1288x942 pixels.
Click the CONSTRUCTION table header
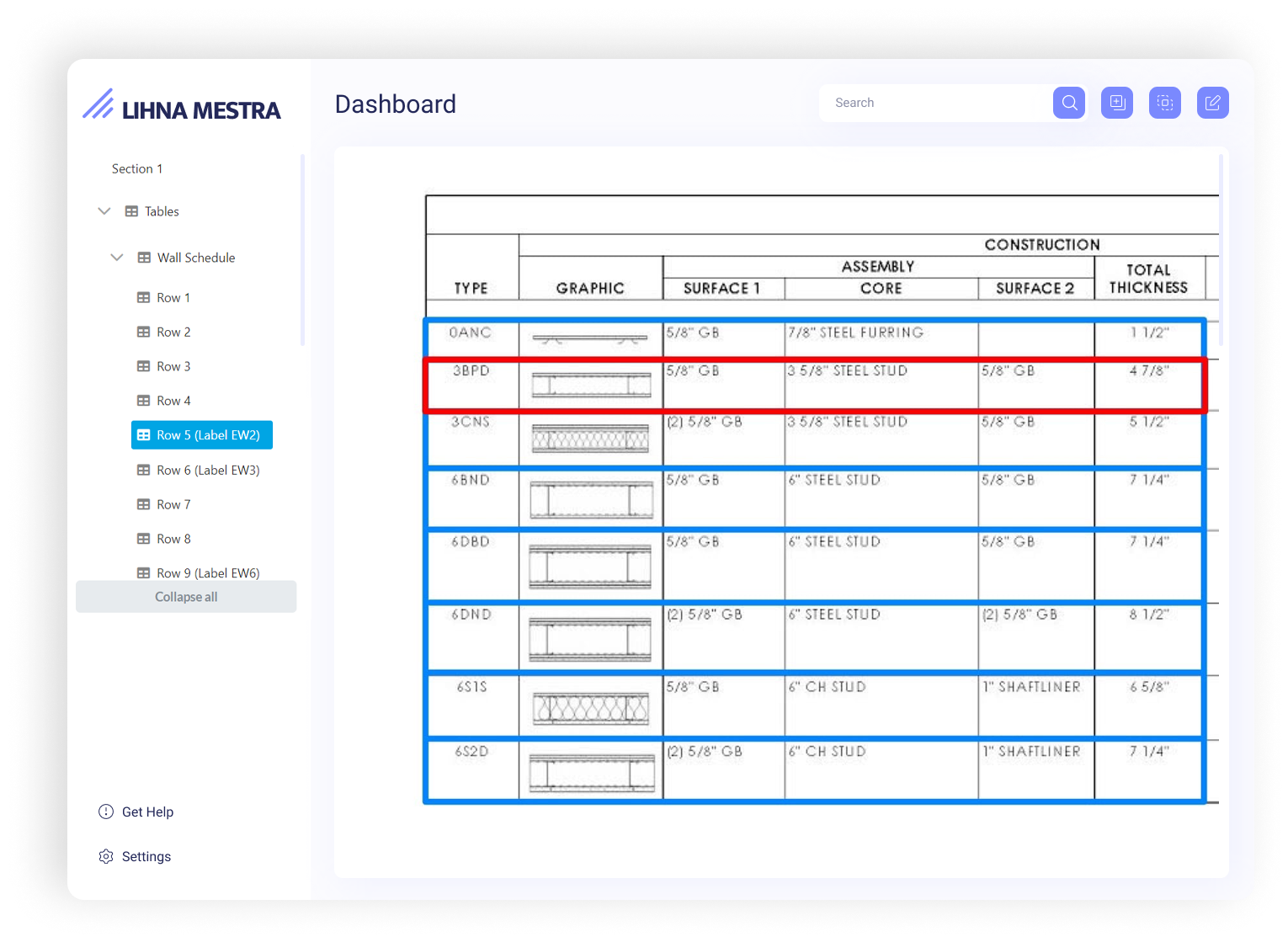coord(1042,245)
